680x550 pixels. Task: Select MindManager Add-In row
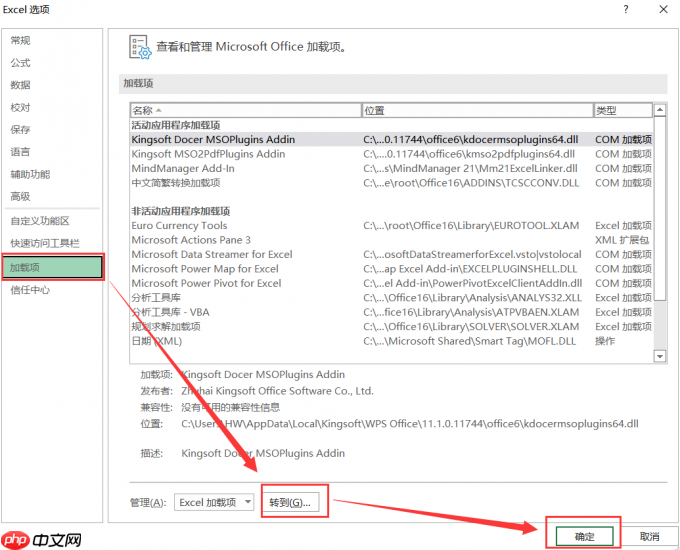coord(391,168)
